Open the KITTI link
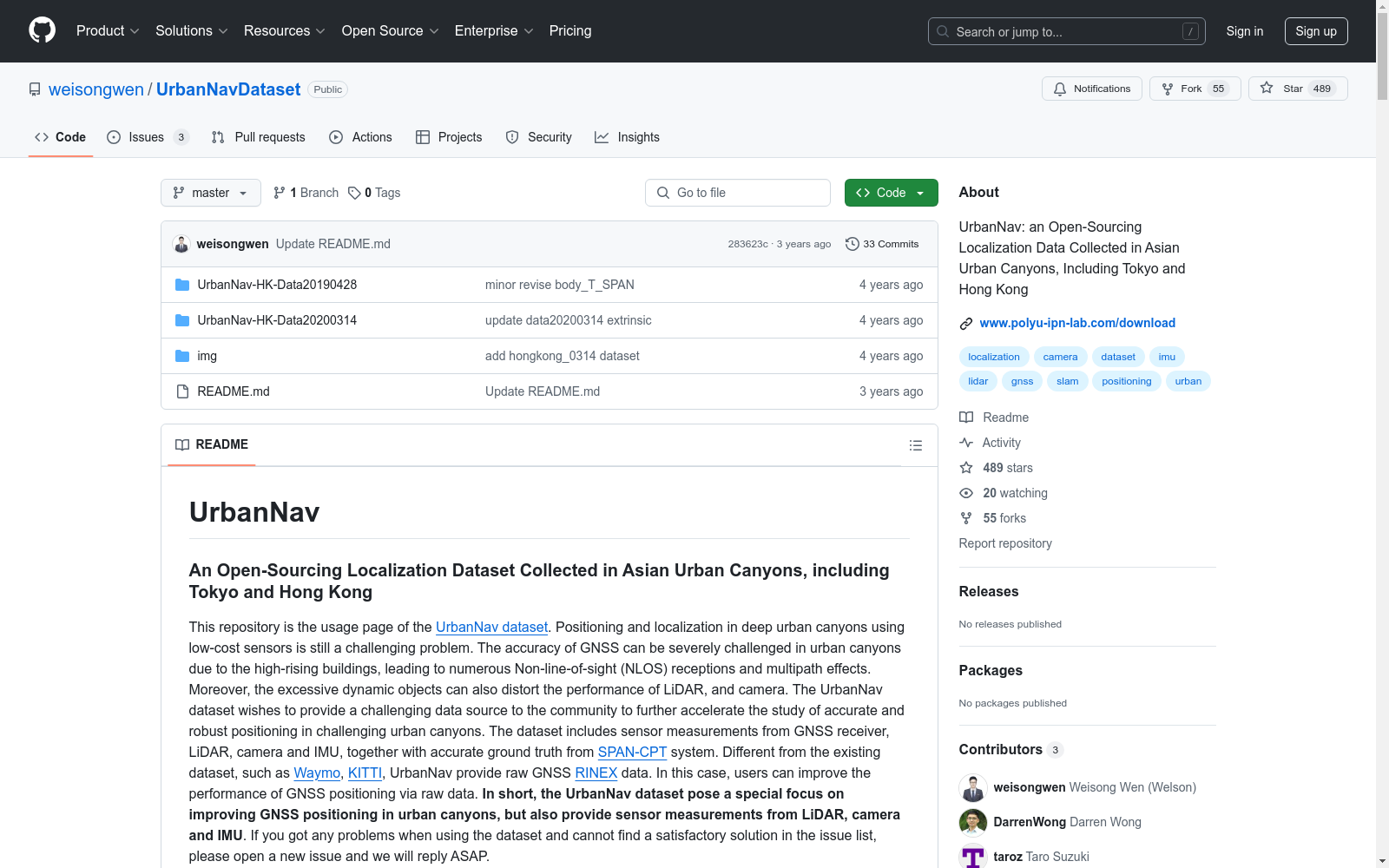This screenshot has height=868, width=1389. coord(365,773)
